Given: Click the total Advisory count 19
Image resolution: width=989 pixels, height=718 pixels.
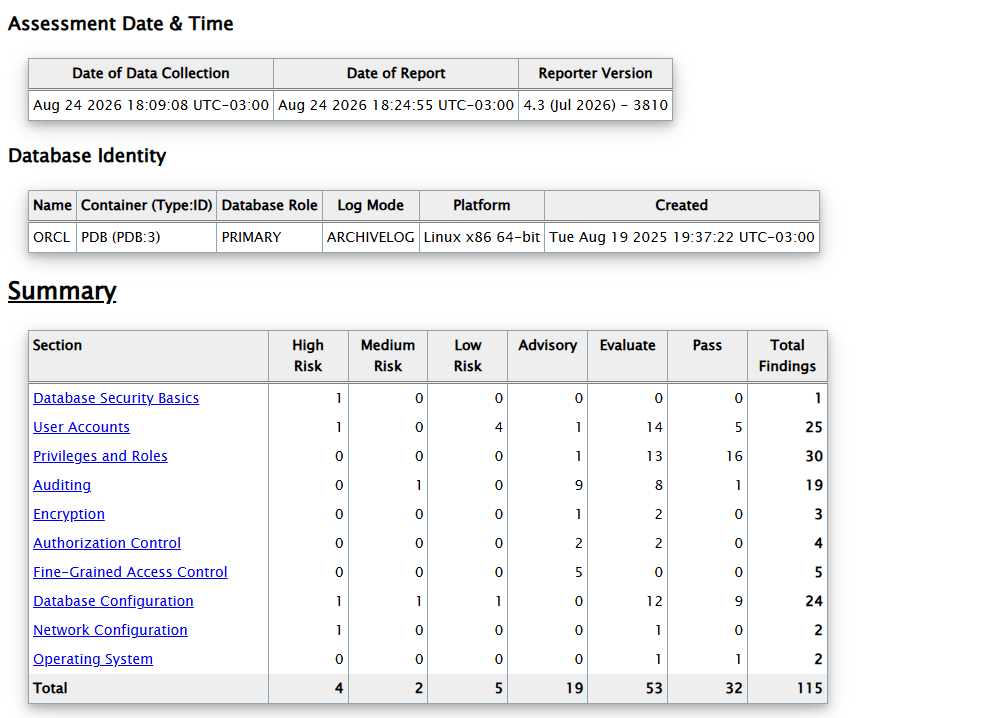Looking at the screenshot, I should tap(575, 688).
